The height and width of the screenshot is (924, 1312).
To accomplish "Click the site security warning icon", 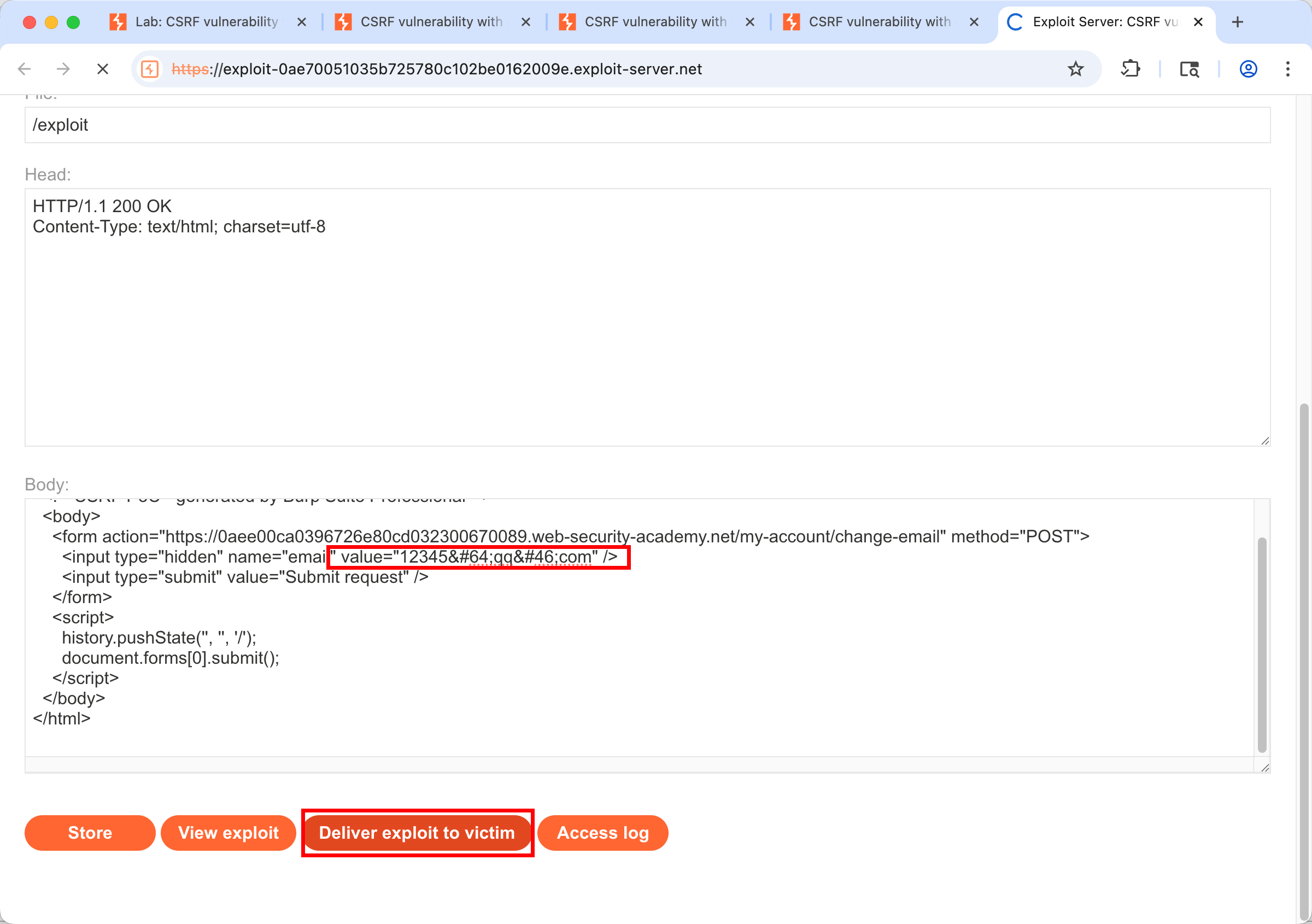I will [150, 69].
